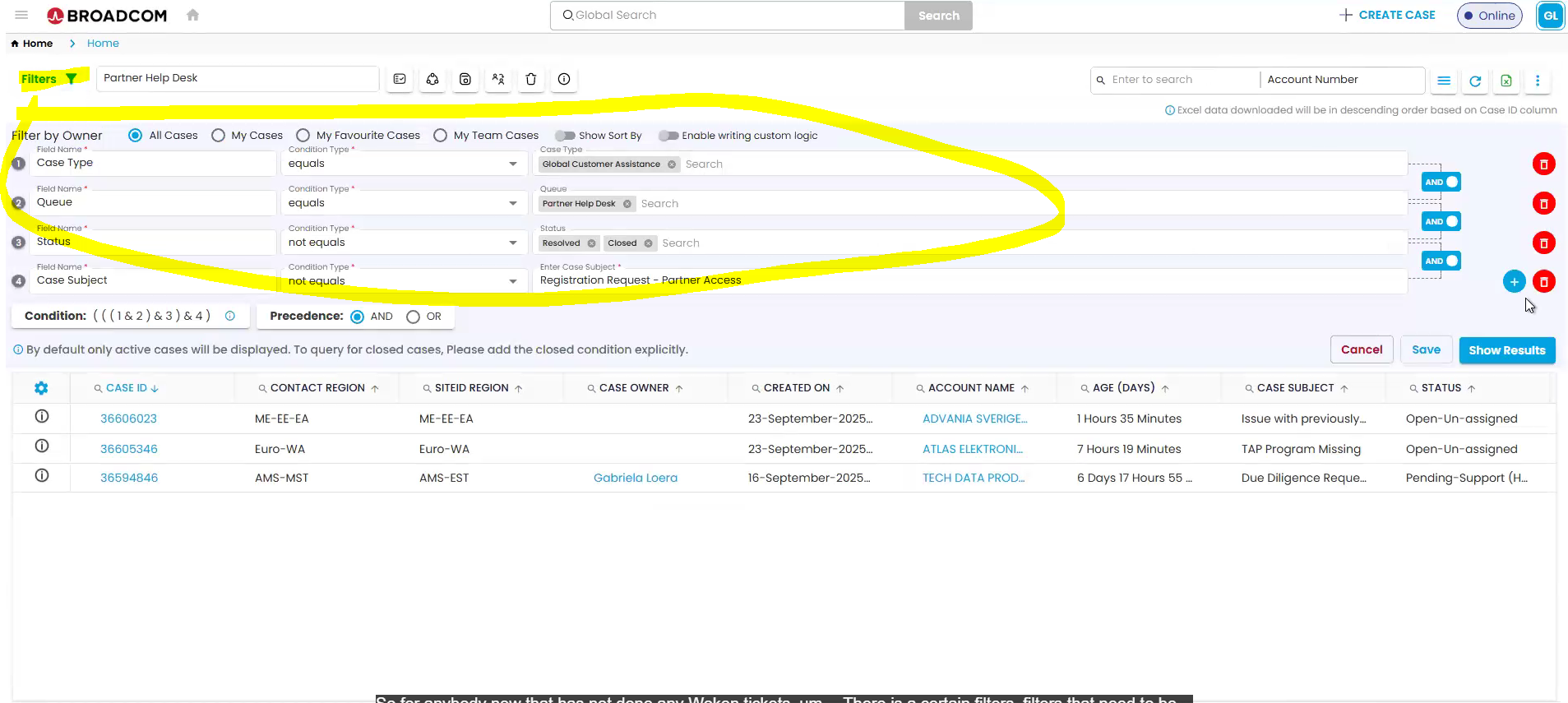Open info for case 36606023
Image resolution: width=1568 pixels, height=703 pixels.
tap(42, 417)
